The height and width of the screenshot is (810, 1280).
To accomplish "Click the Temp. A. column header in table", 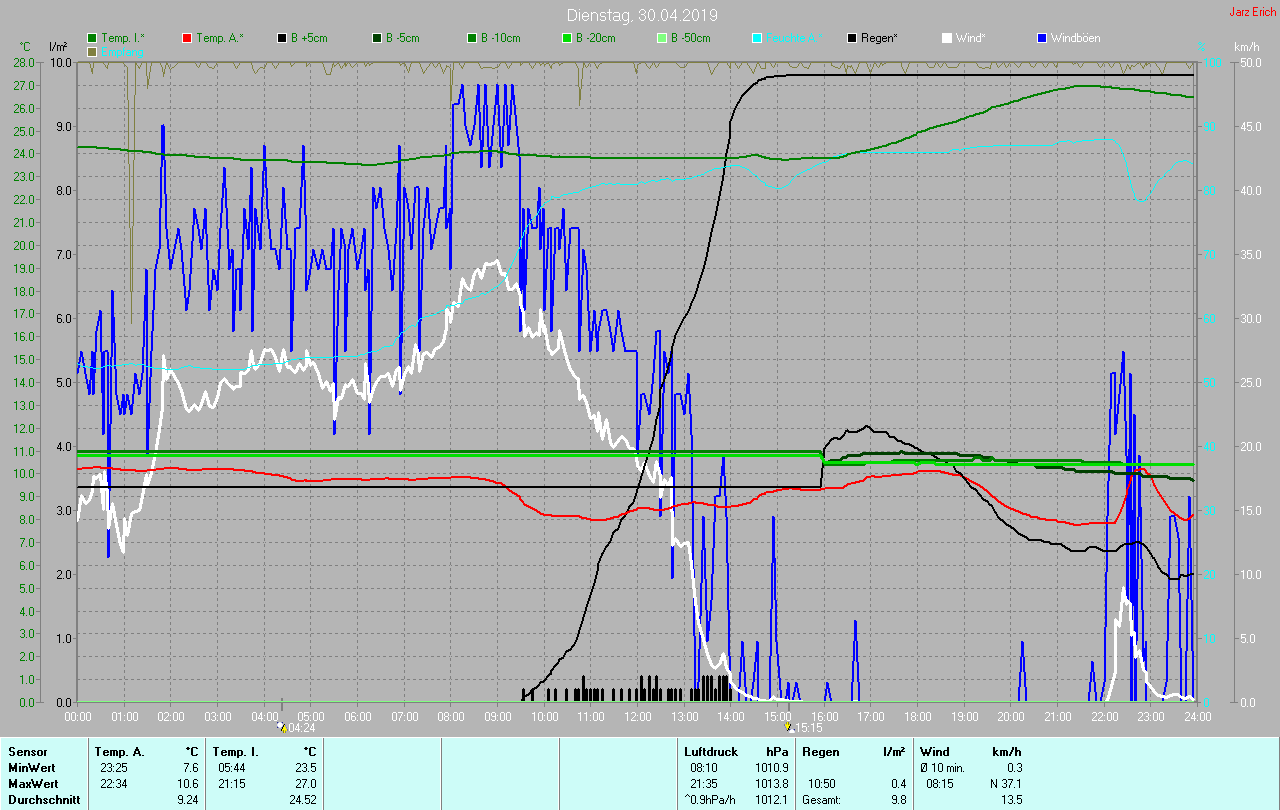I will point(119,751).
